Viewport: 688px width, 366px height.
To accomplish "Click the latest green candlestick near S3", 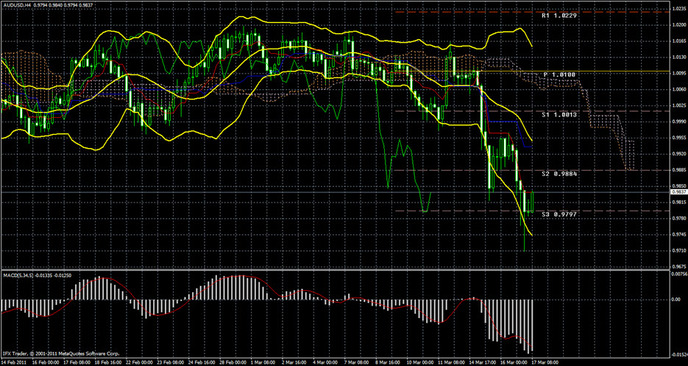I will 532,202.
